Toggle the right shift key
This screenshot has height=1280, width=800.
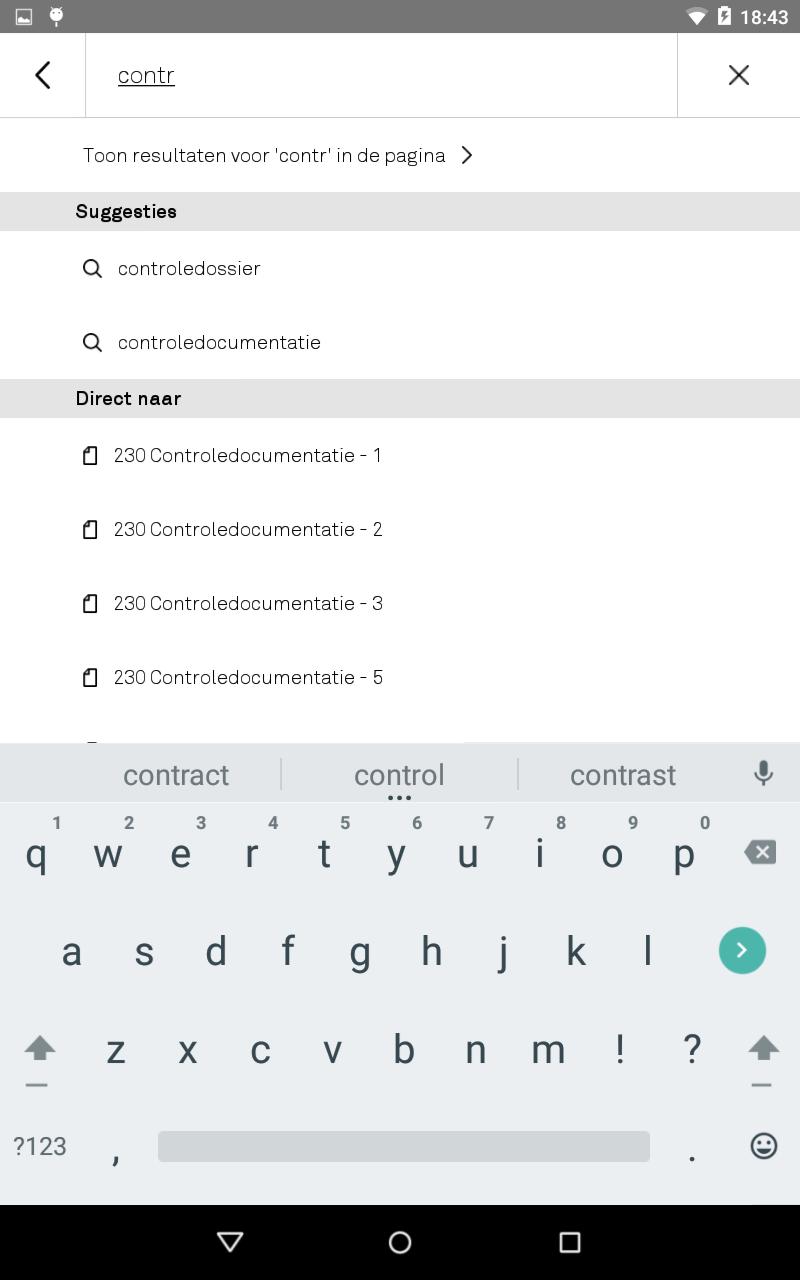(763, 1049)
